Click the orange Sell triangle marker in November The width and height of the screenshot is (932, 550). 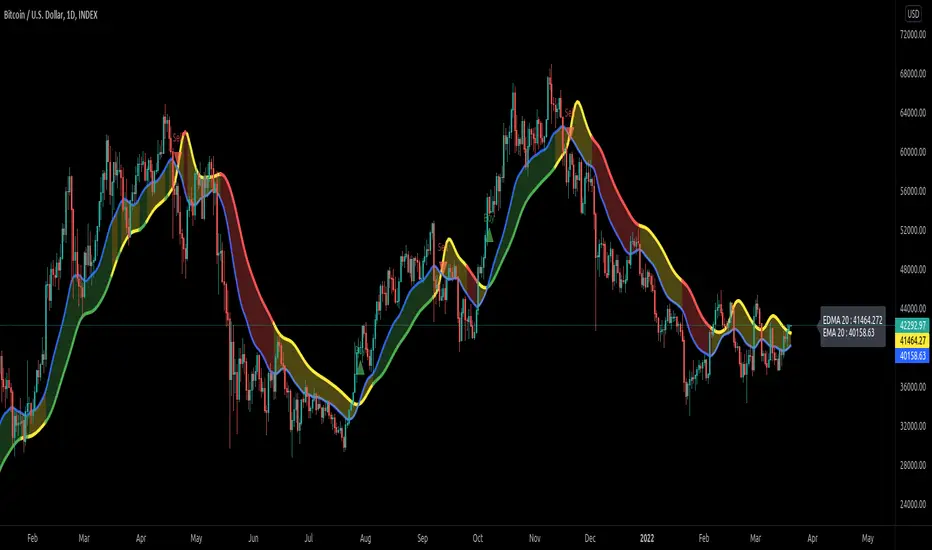point(569,132)
